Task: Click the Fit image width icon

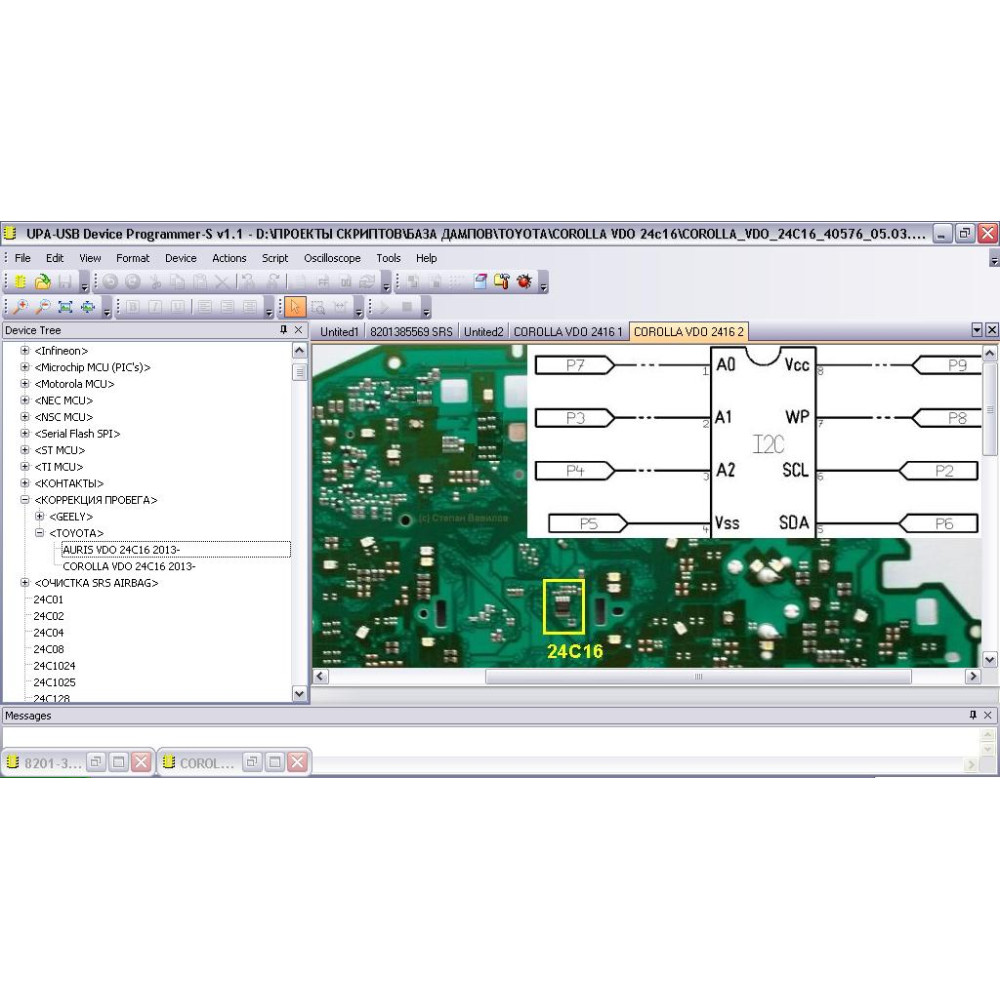Action: click(x=87, y=307)
